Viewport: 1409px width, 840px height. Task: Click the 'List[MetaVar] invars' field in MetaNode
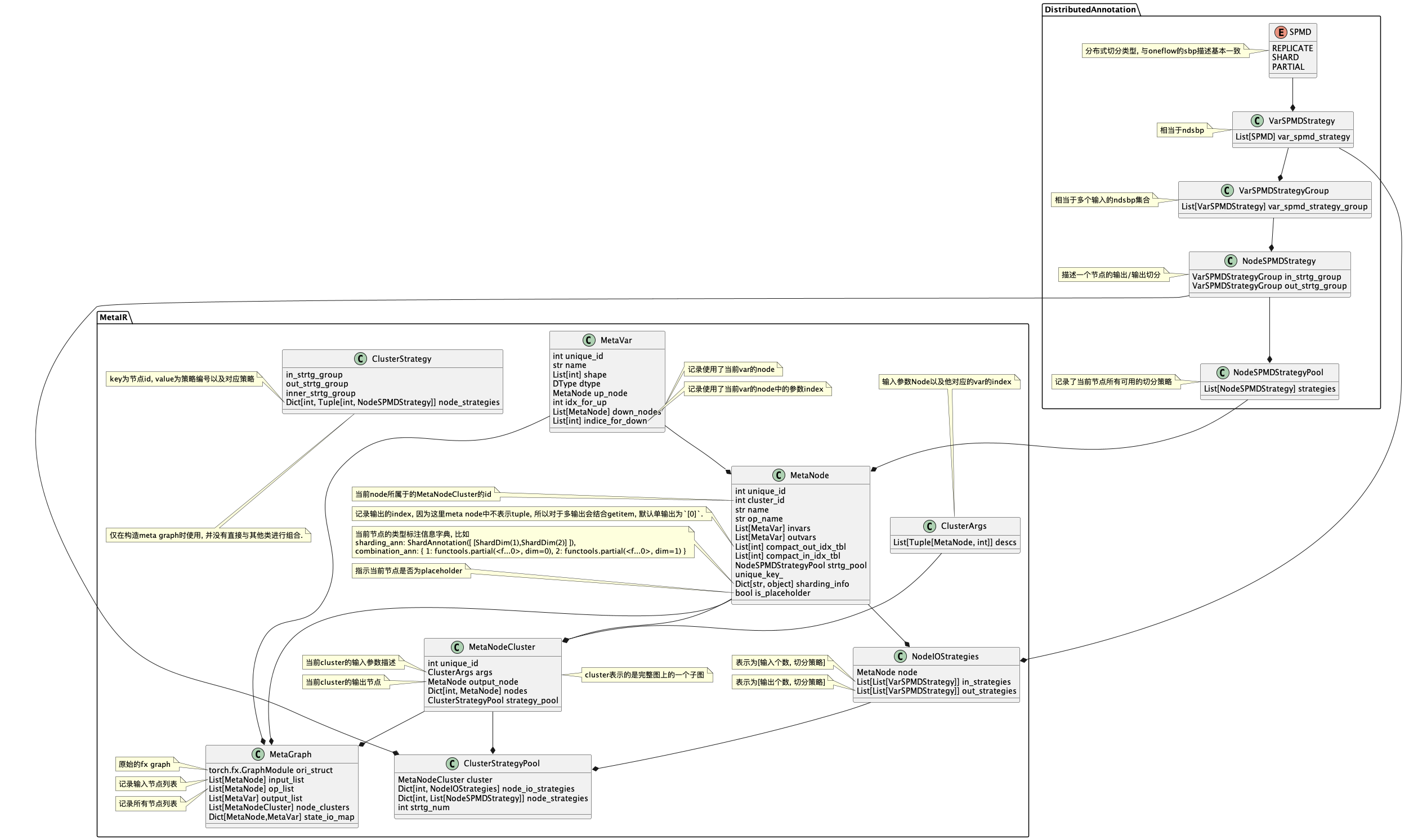coord(772,529)
